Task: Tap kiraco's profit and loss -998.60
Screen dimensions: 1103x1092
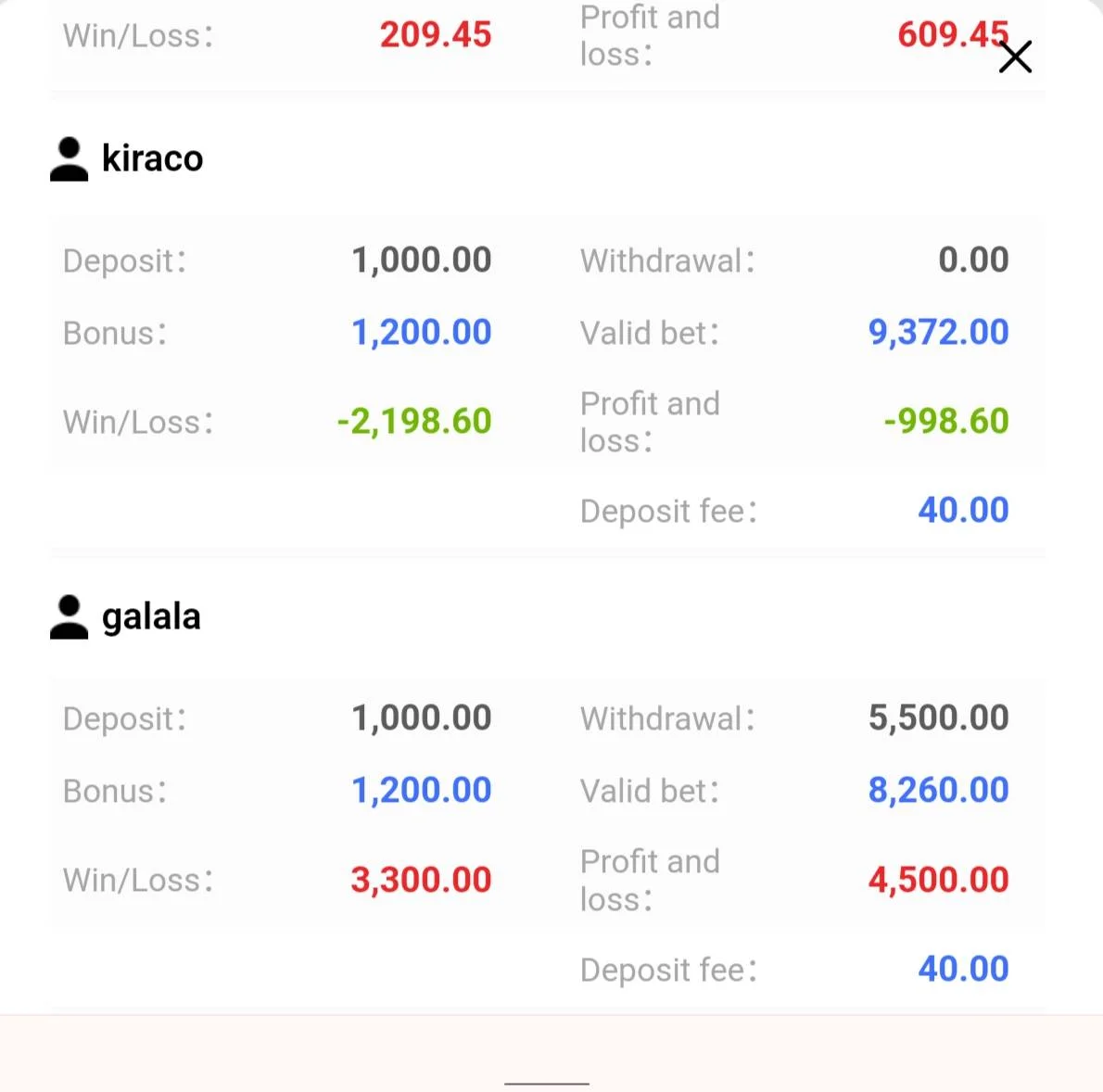Action: point(946,422)
